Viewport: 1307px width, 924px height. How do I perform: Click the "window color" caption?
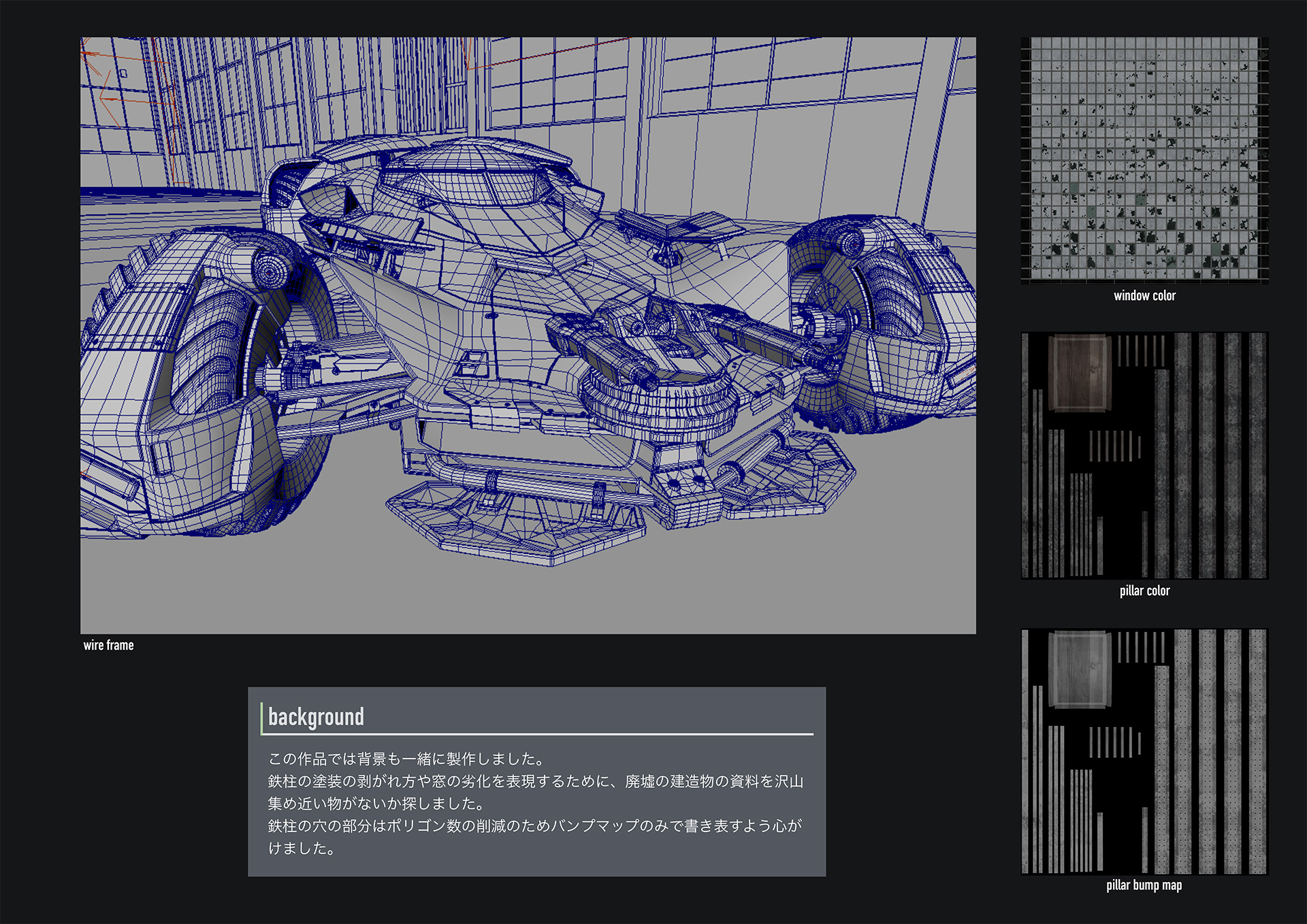tap(1144, 295)
